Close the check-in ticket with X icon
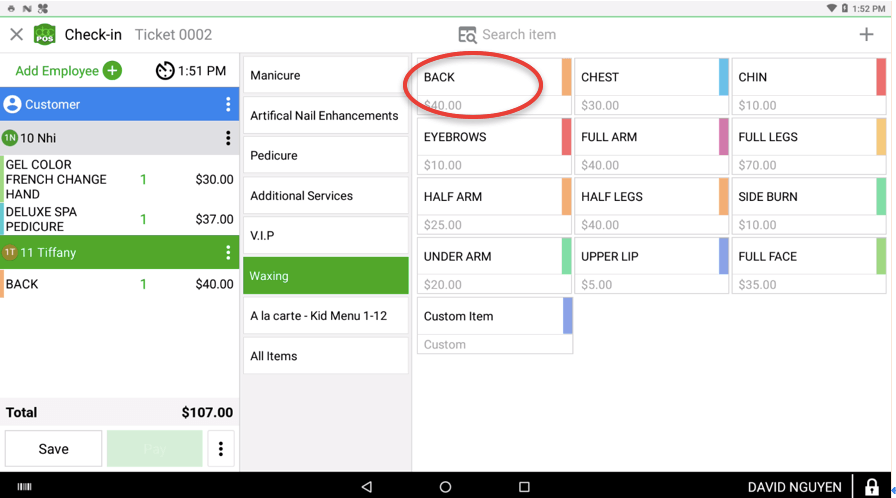 click(16, 35)
